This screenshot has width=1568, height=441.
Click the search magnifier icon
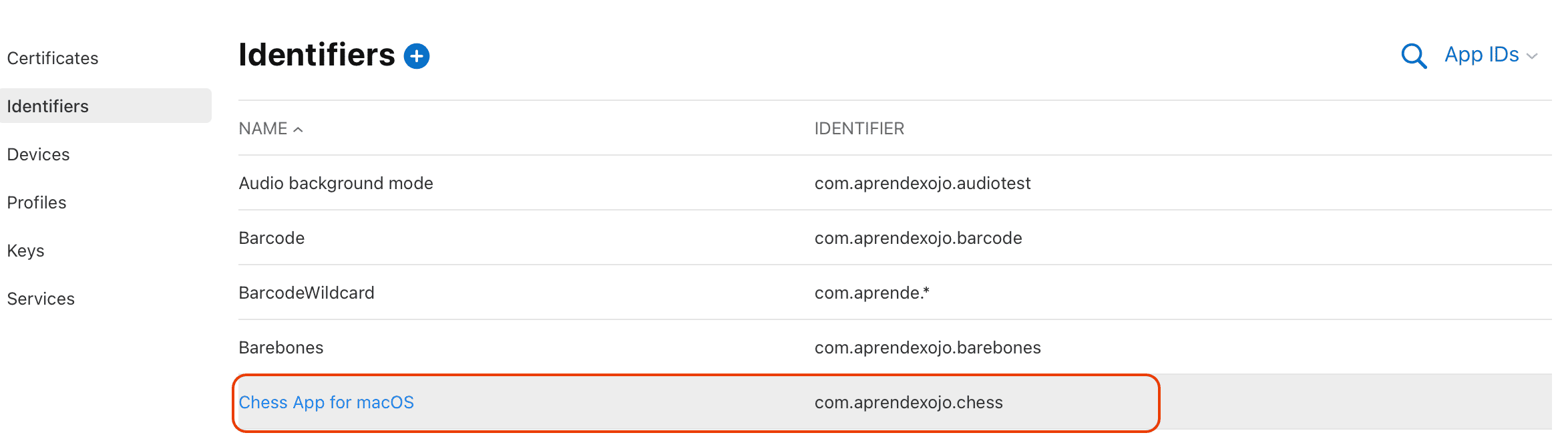click(1413, 56)
